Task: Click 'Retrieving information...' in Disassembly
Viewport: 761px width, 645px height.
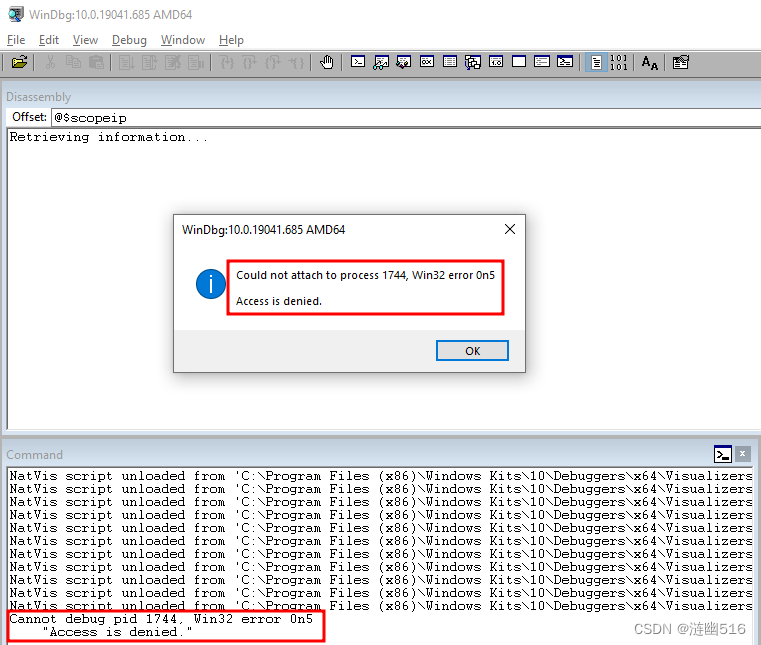Action: click(x=109, y=137)
